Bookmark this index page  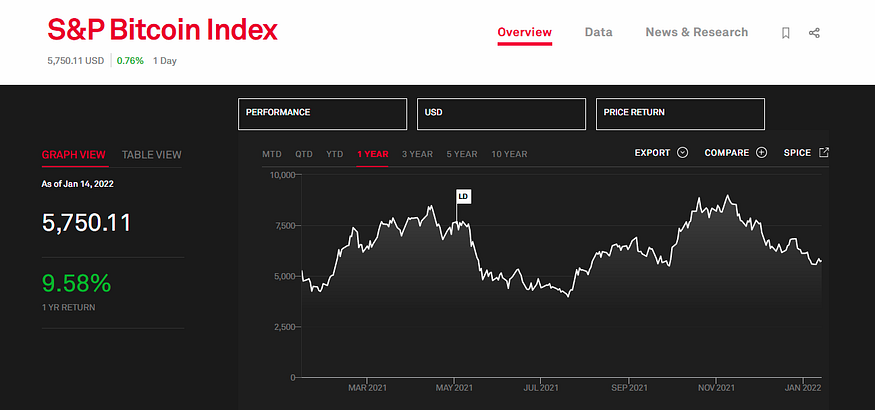point(786,33)
